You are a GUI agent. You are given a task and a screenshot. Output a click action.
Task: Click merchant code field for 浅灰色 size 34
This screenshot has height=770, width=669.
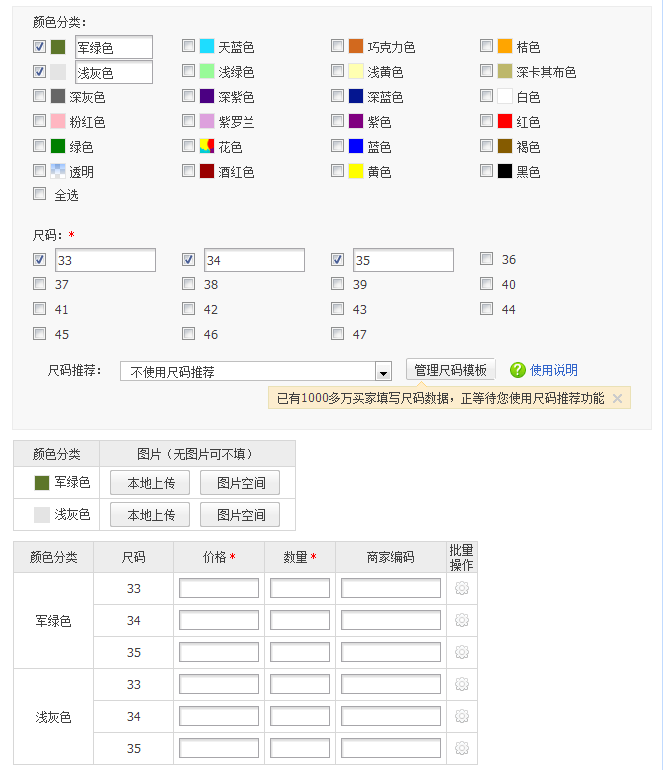[x=391, y=716]
